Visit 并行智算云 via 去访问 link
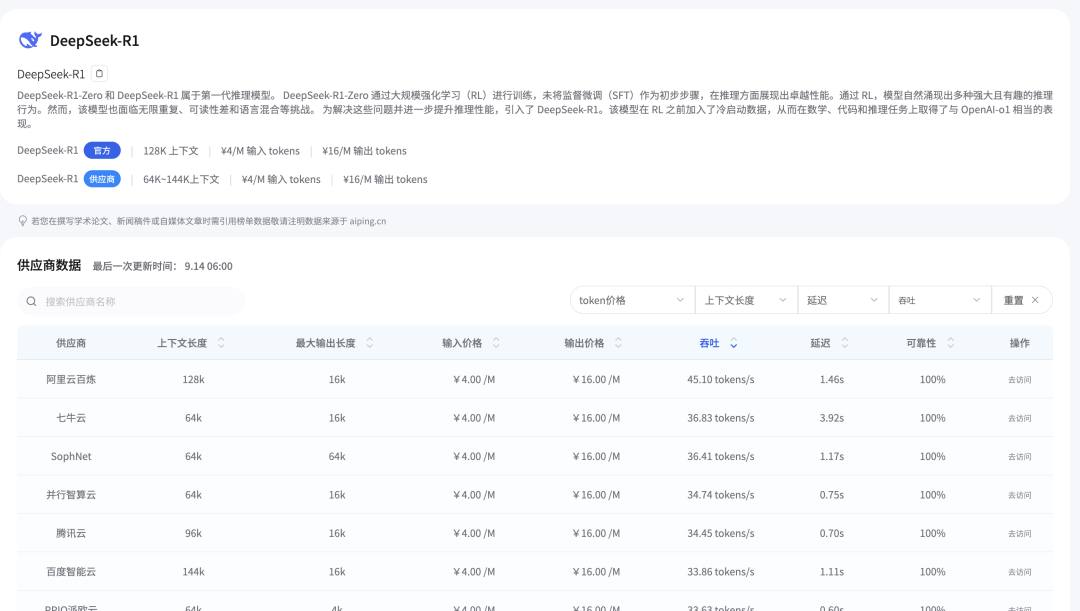 tap(1019, 495)
